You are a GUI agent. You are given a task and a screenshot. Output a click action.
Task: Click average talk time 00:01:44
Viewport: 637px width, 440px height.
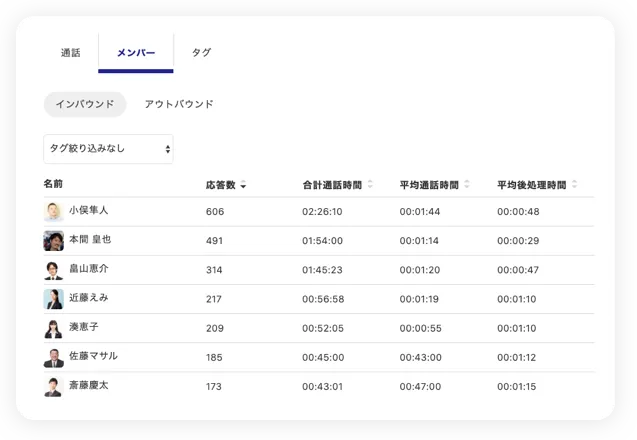click(x=420, y=212)
